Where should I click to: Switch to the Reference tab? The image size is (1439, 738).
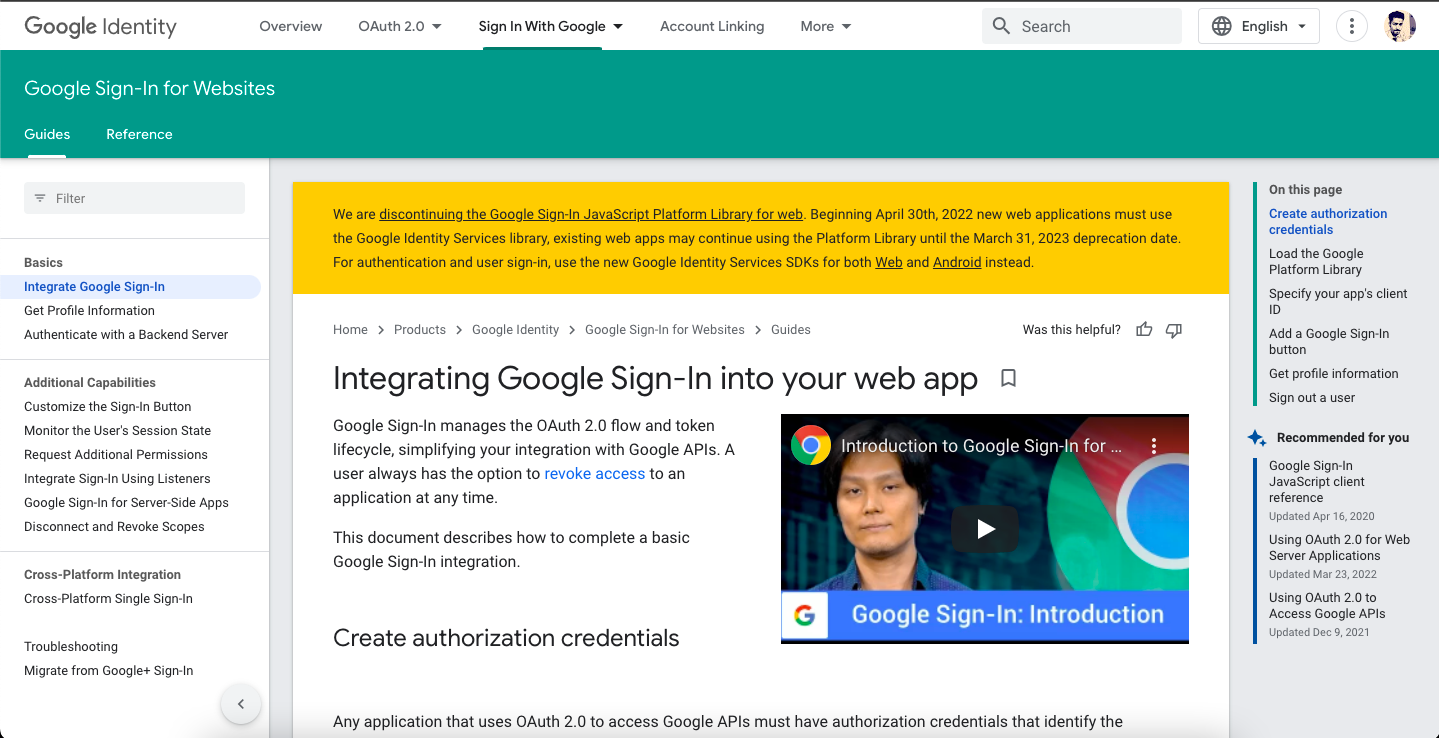[x=139, y=134]
